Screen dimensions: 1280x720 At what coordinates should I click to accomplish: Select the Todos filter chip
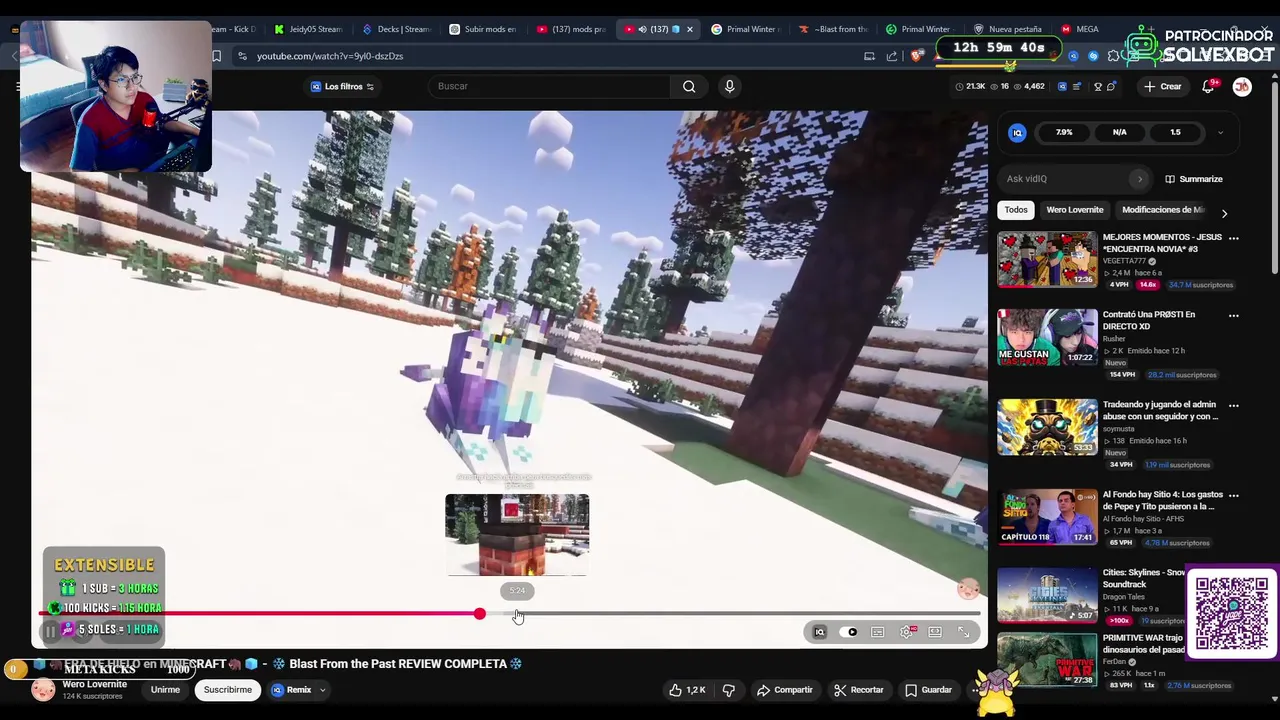pyautogui.click(x=1016, y=210)
